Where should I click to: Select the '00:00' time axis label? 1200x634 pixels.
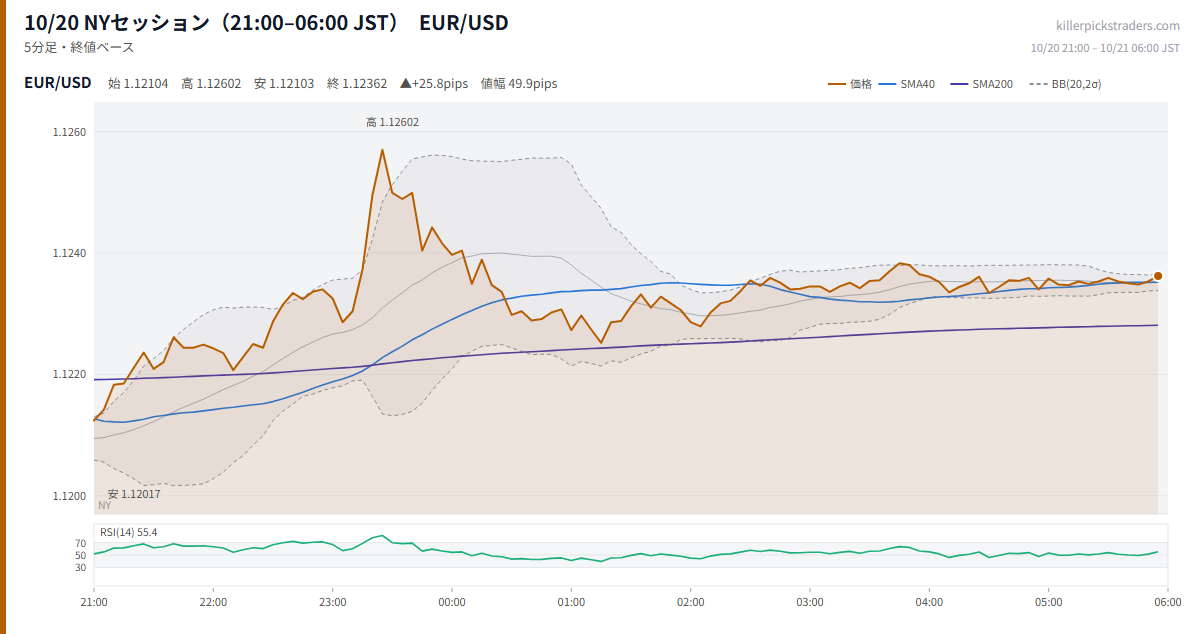tap(452, 602)
